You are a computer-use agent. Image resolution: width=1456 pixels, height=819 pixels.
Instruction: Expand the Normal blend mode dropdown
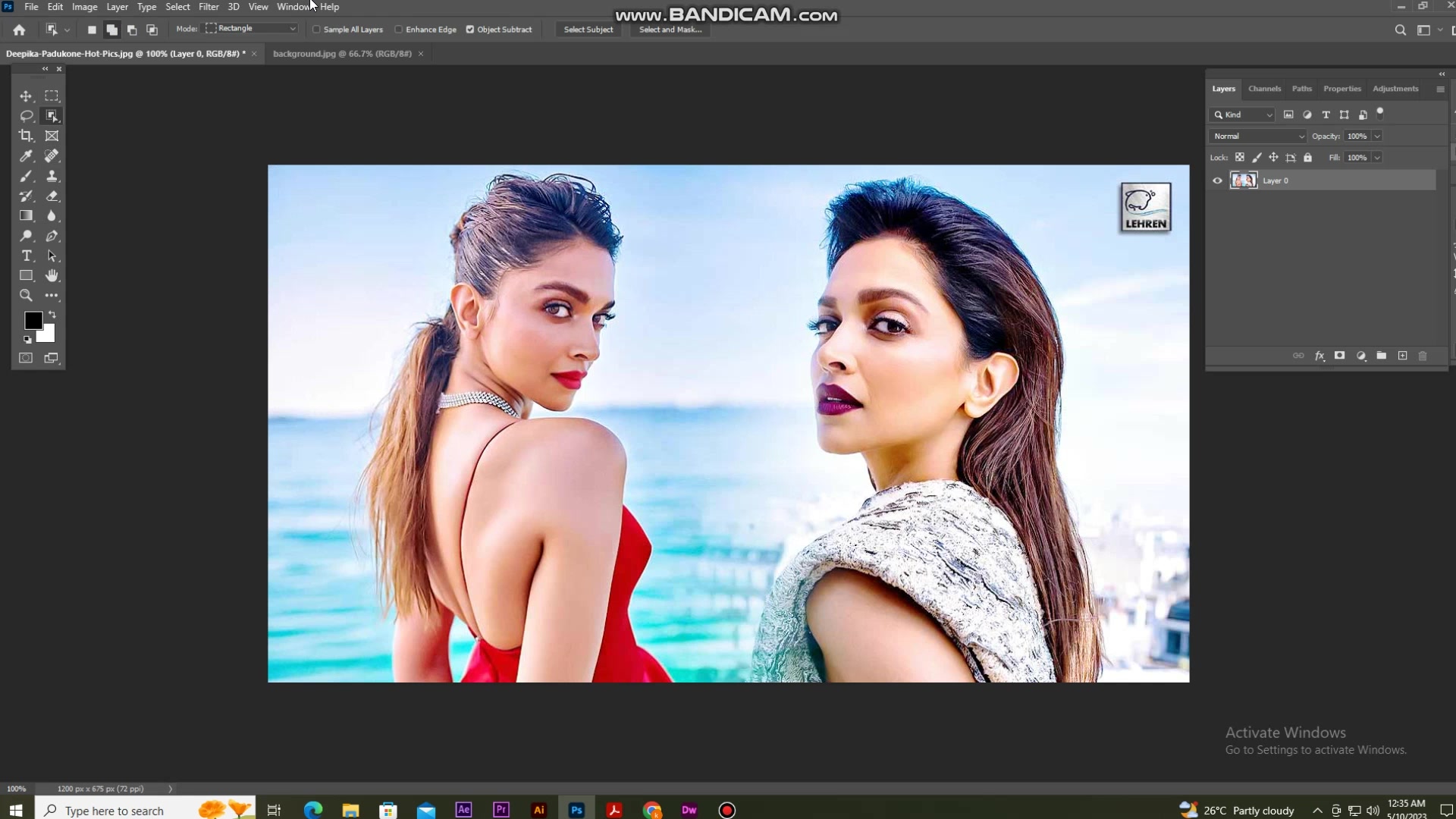(x=1257, y=136)
